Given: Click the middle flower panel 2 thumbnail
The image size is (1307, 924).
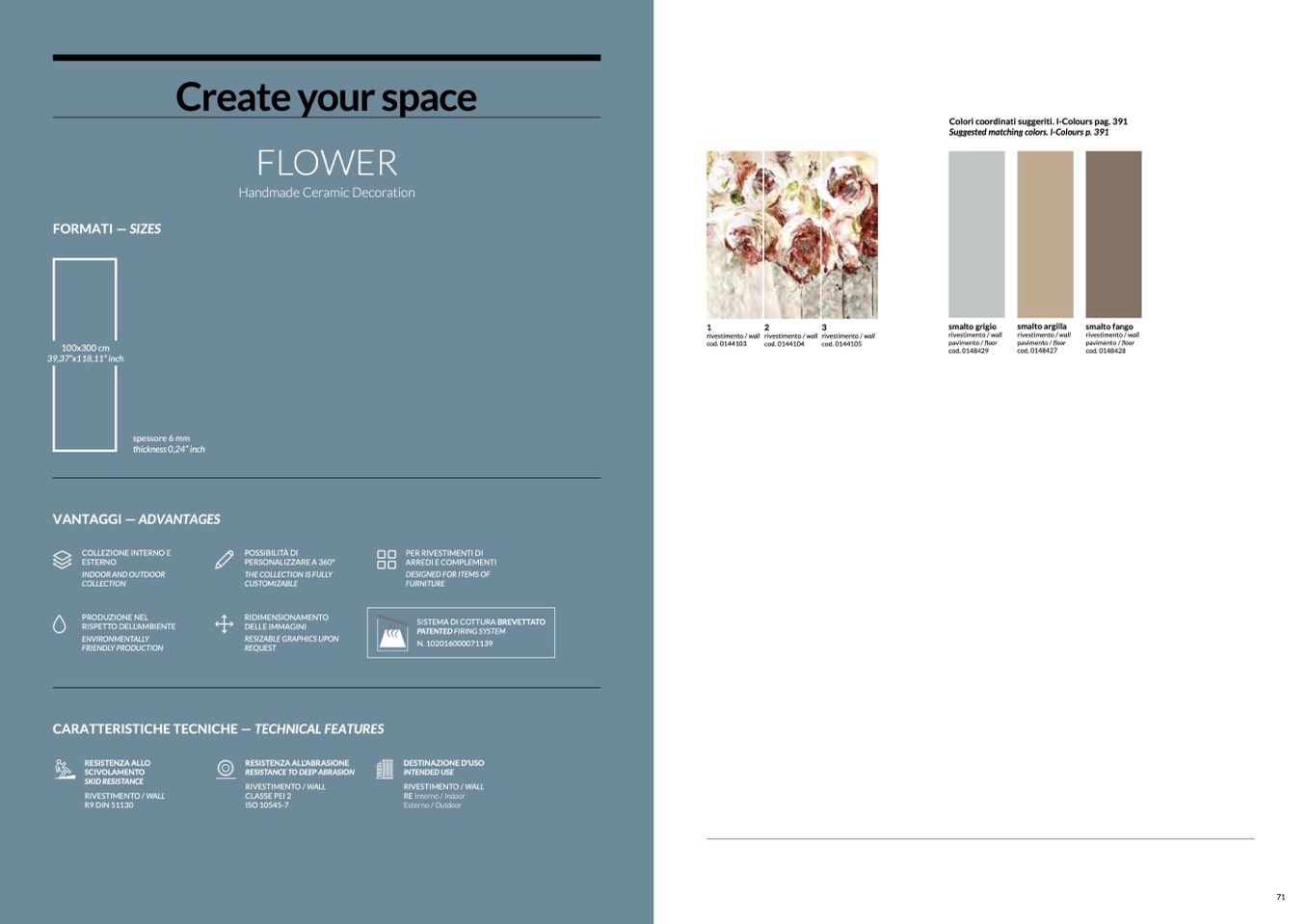Looking at the screenshot, I should coord(792,234).
